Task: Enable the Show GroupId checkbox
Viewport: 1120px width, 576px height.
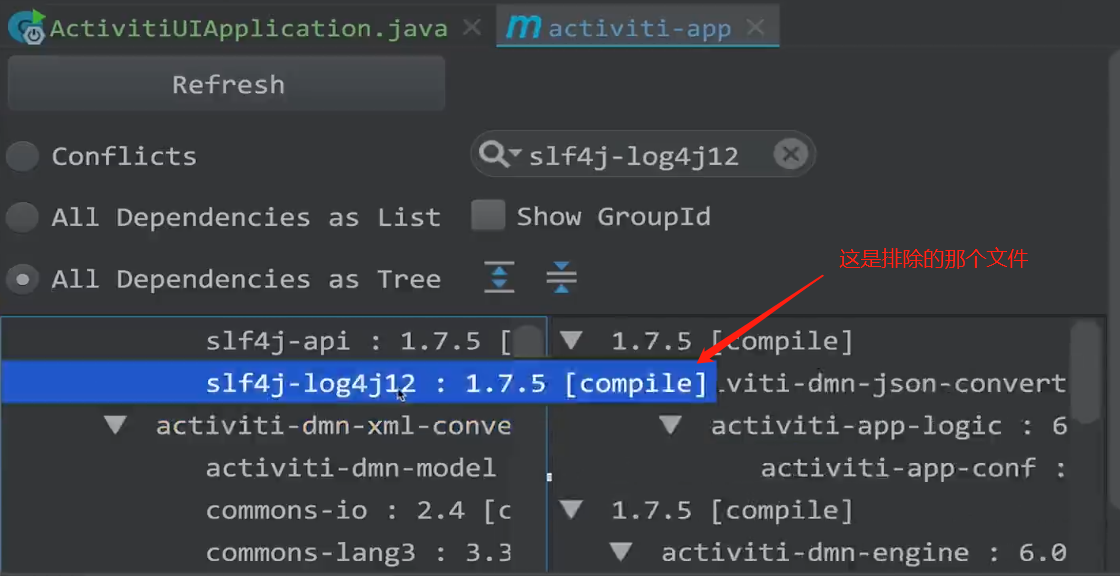Action: 488,216
